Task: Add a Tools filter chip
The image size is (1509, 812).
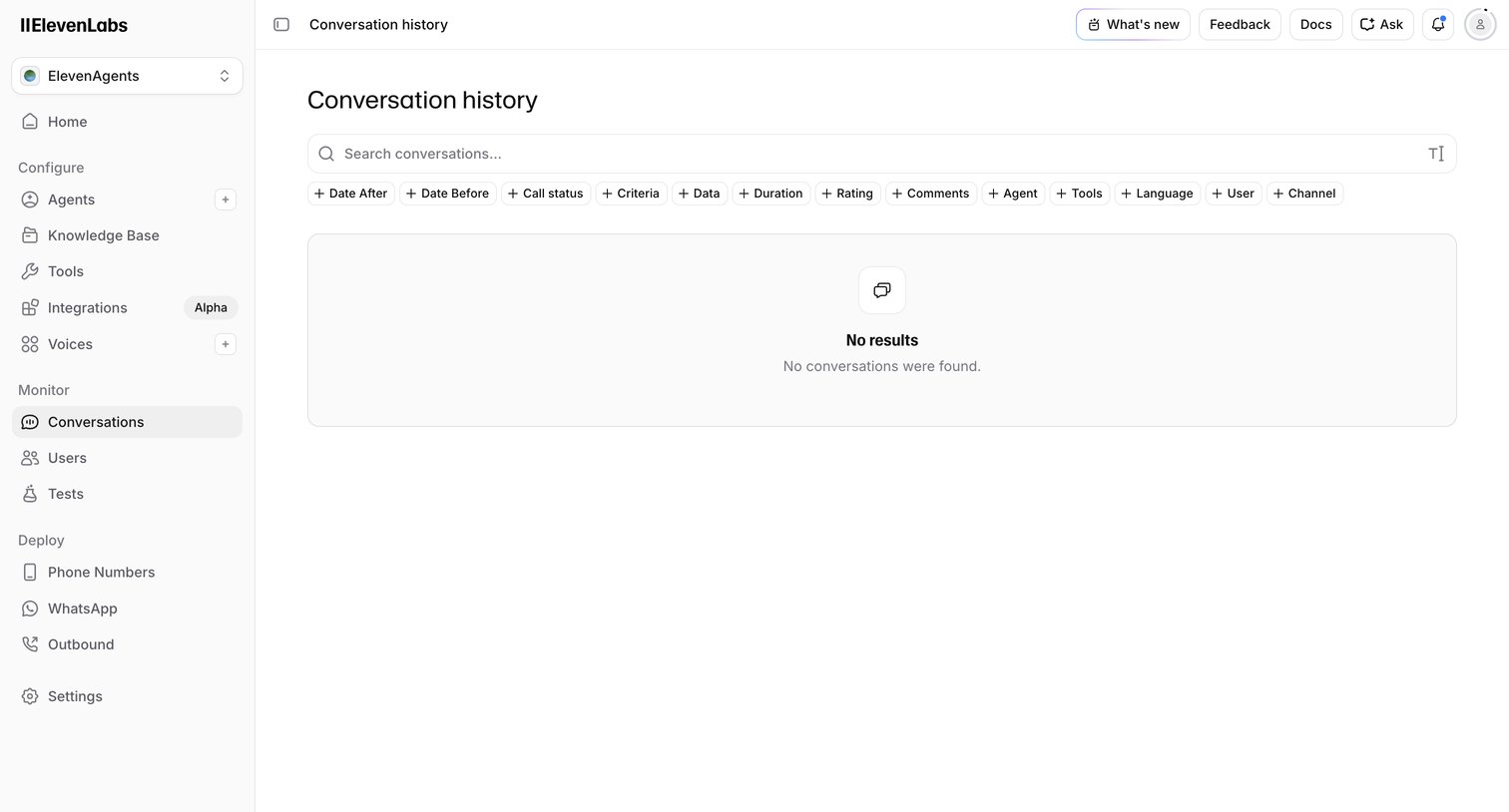Action: 1080,194
